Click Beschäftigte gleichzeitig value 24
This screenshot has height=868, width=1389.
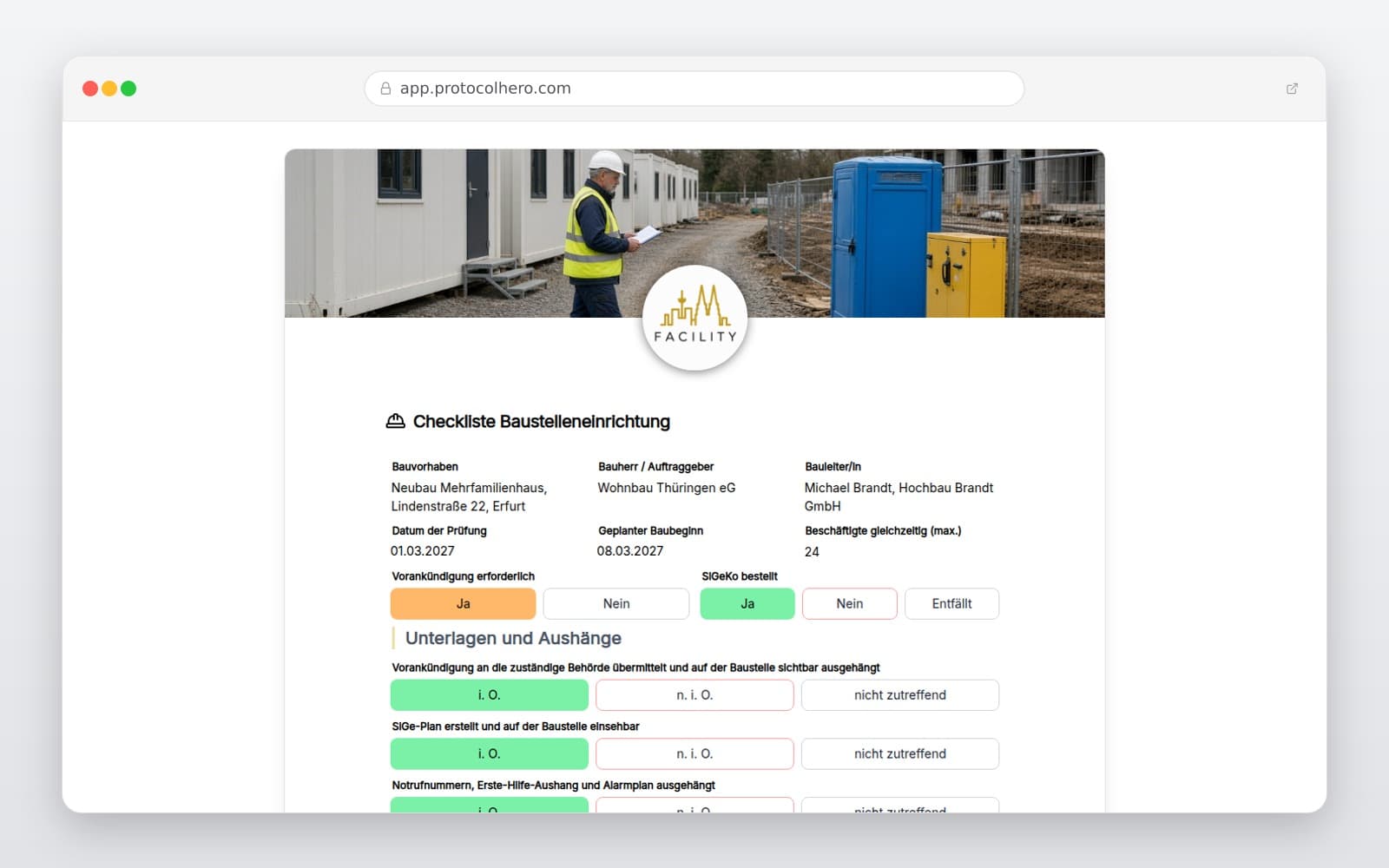[812, 552]
